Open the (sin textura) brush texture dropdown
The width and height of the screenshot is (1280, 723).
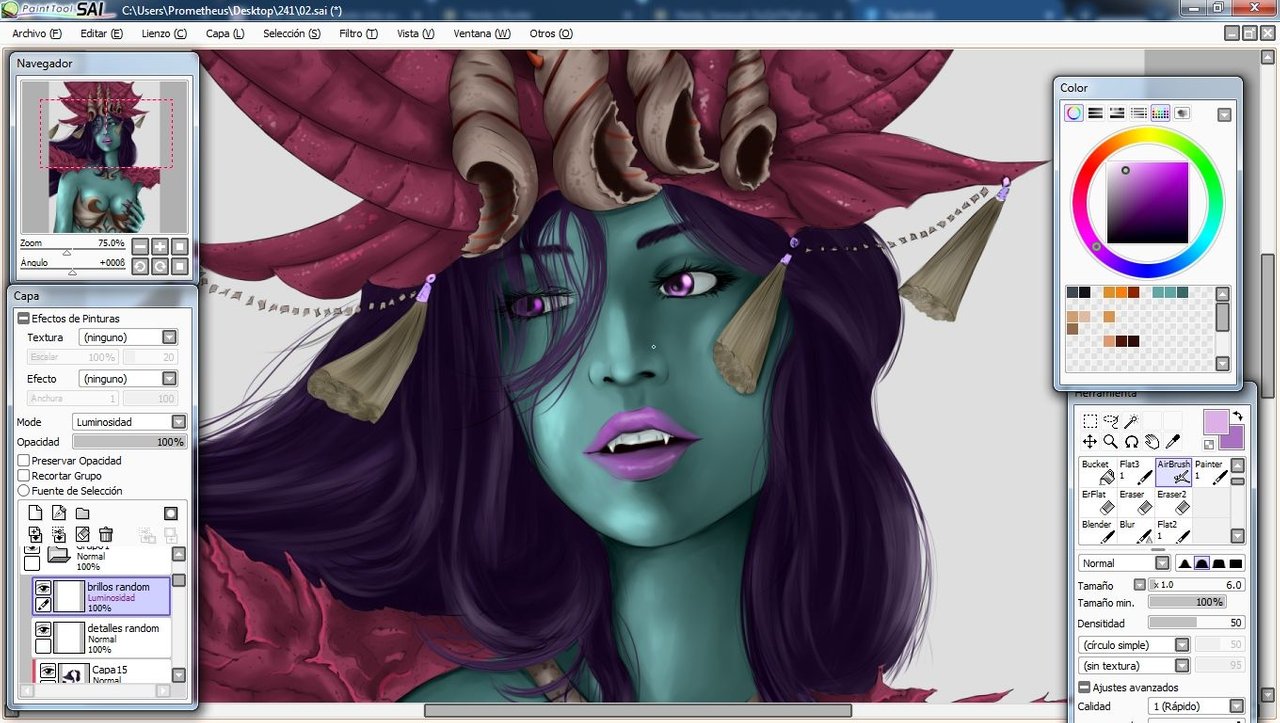1135,665
